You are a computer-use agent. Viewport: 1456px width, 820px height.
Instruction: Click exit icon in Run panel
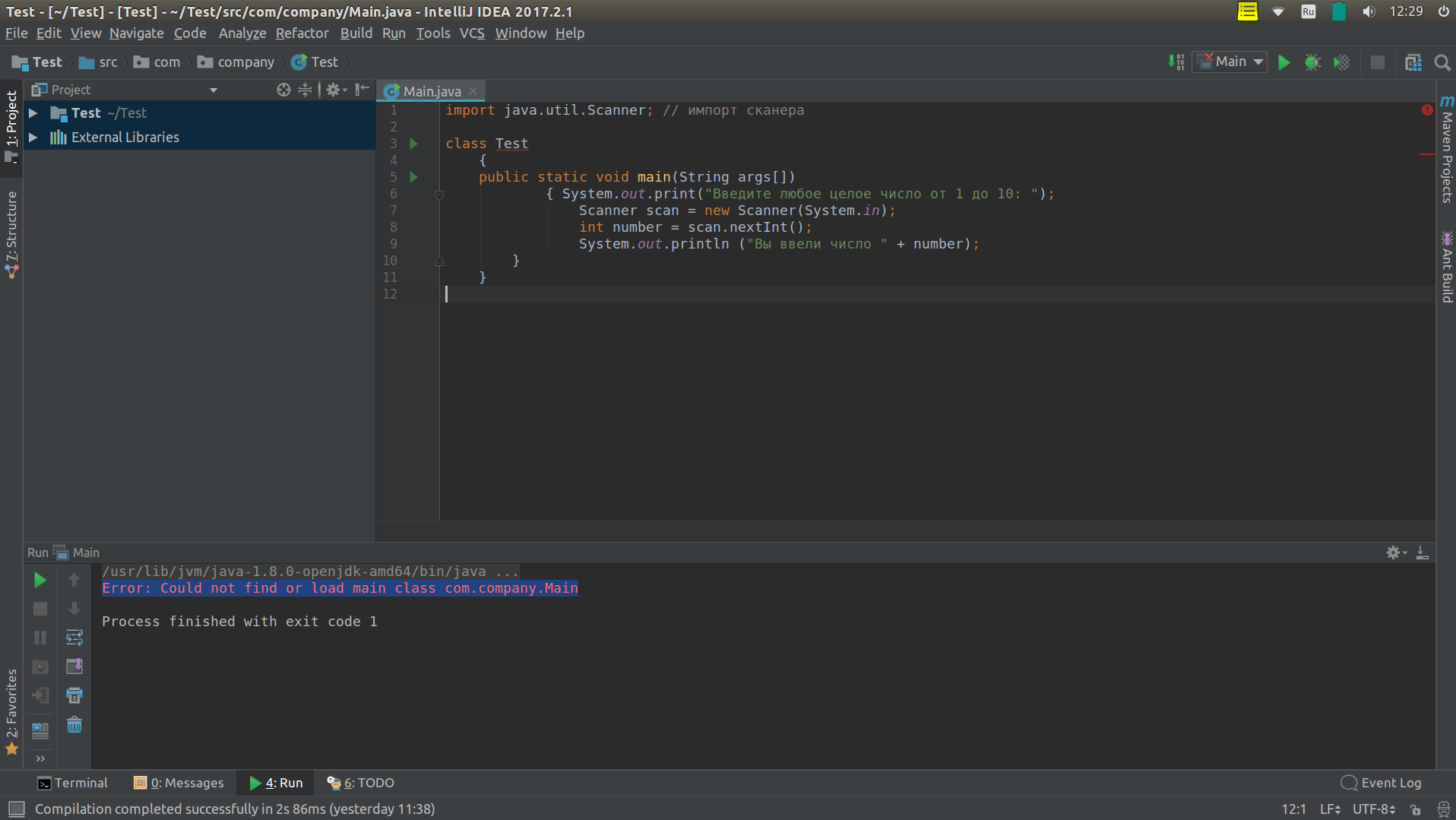tap(40, 695)
